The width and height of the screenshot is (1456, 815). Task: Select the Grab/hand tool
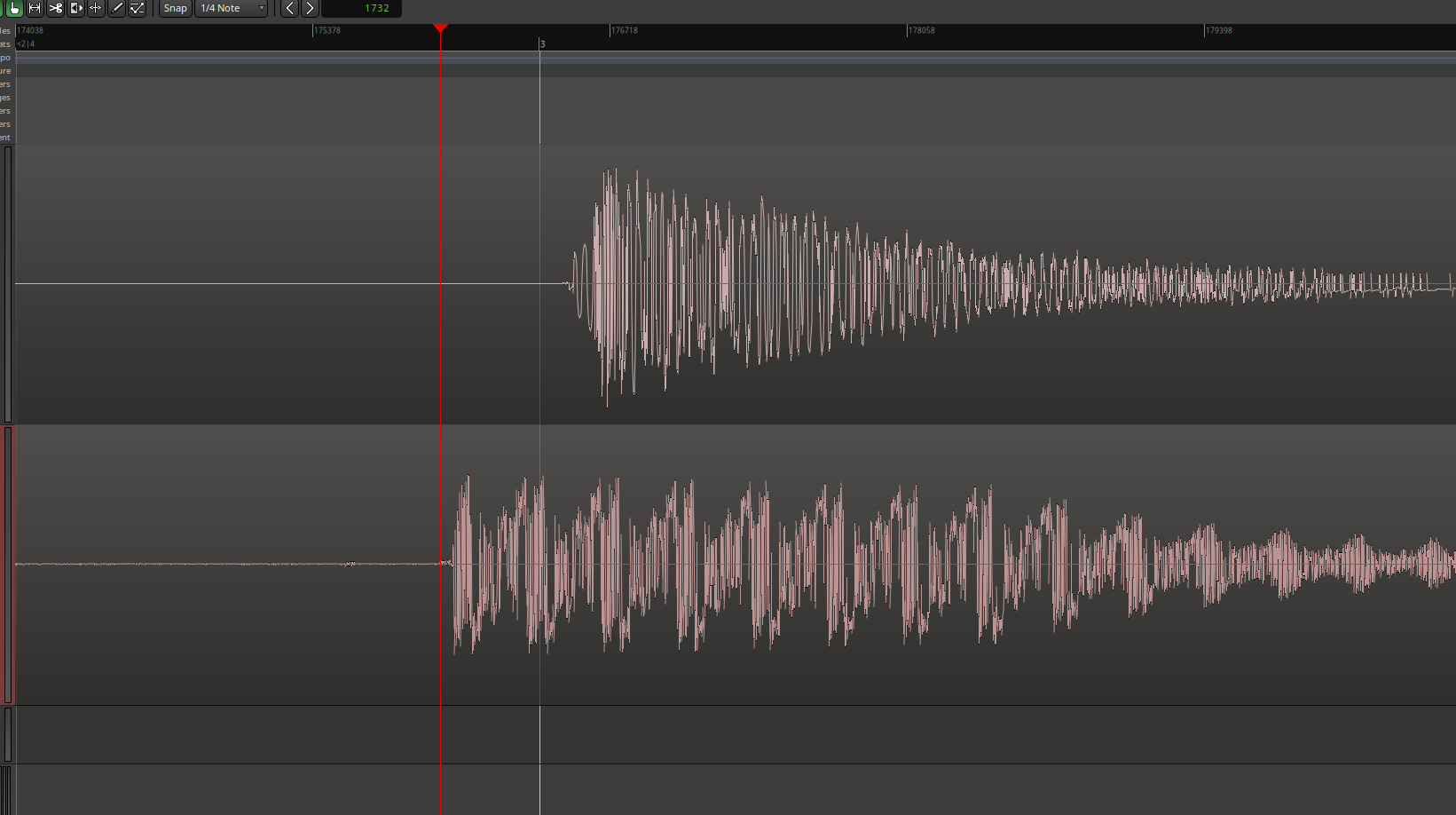click(14, 8)
